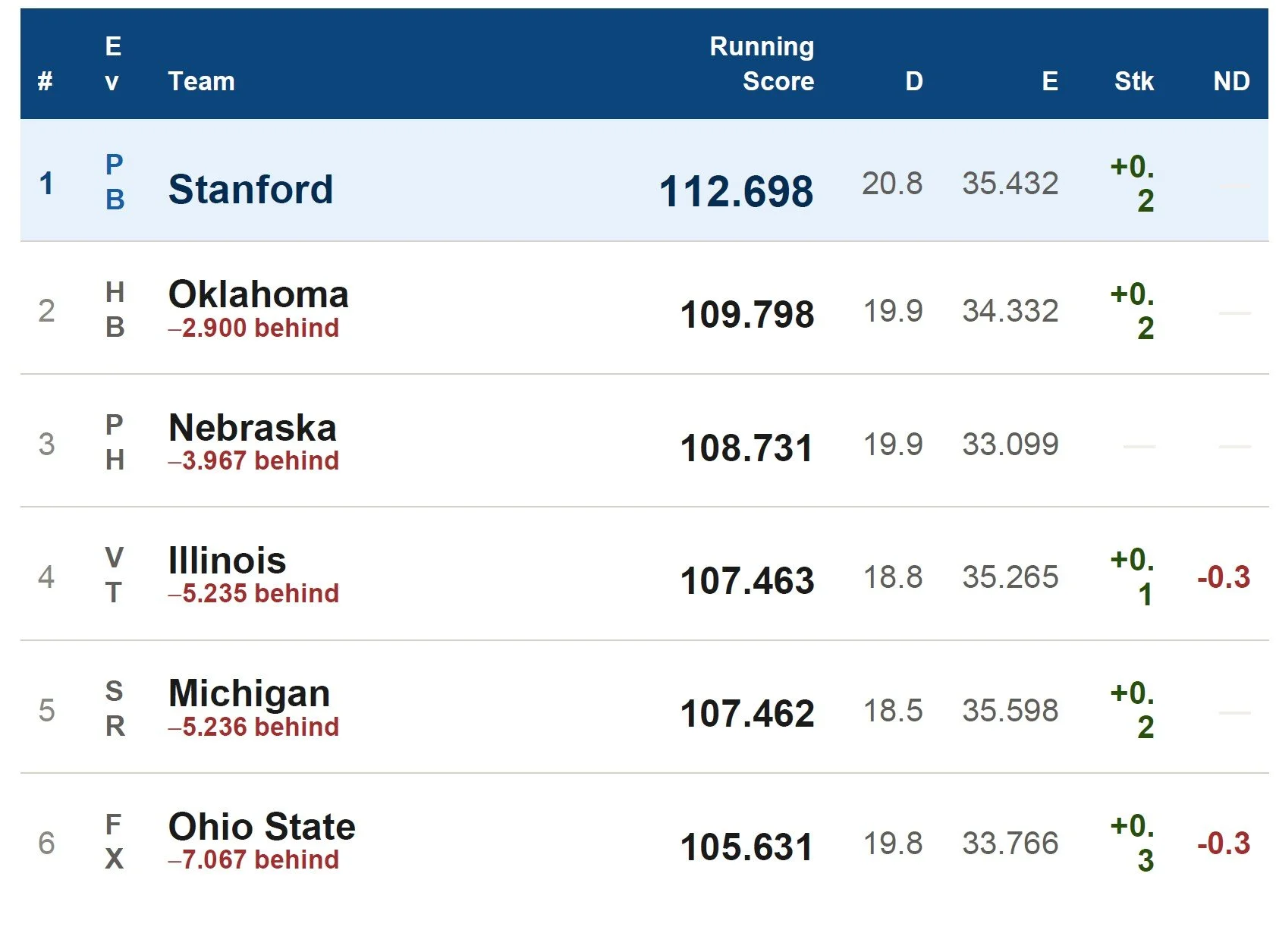Image resolution: width=1276 pixels, height=952 pixels.
Task: Select Illinois's -0.3 neutral deduction value
Action: 1223,577
